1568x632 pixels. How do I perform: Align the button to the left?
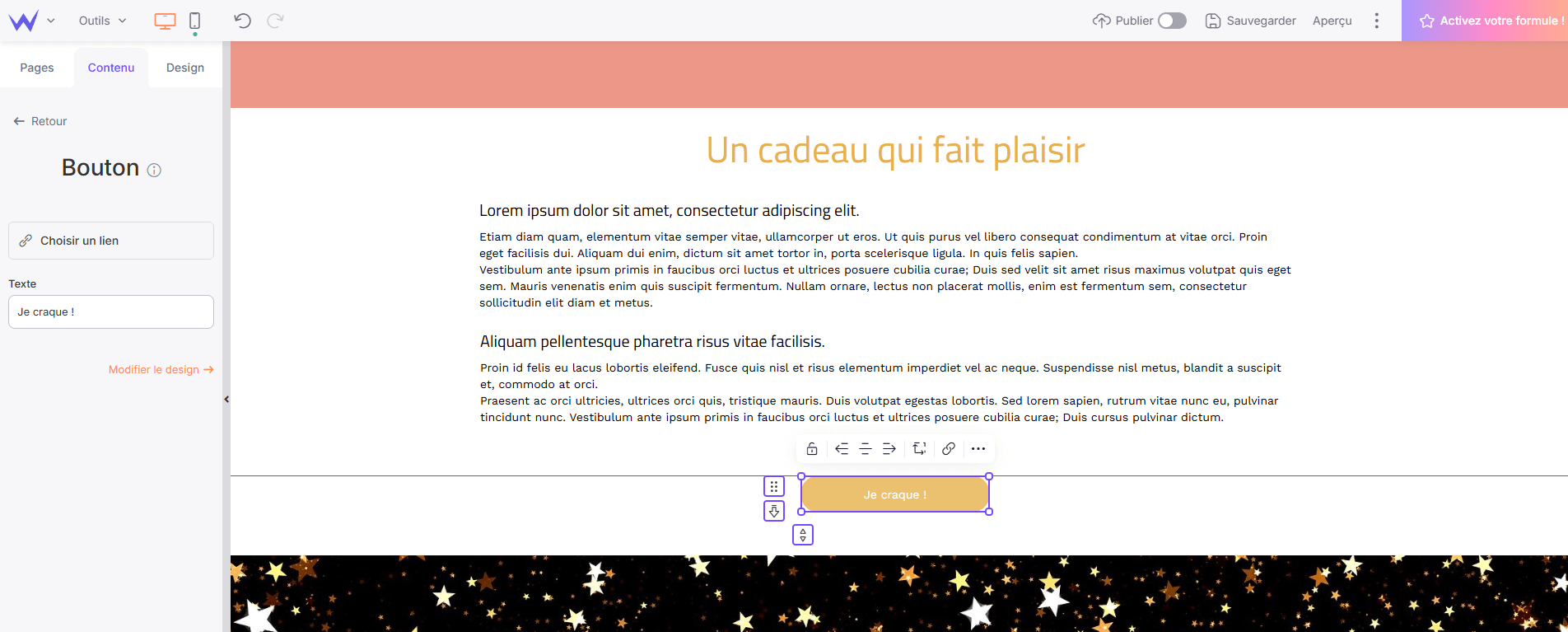pos(842,449)
